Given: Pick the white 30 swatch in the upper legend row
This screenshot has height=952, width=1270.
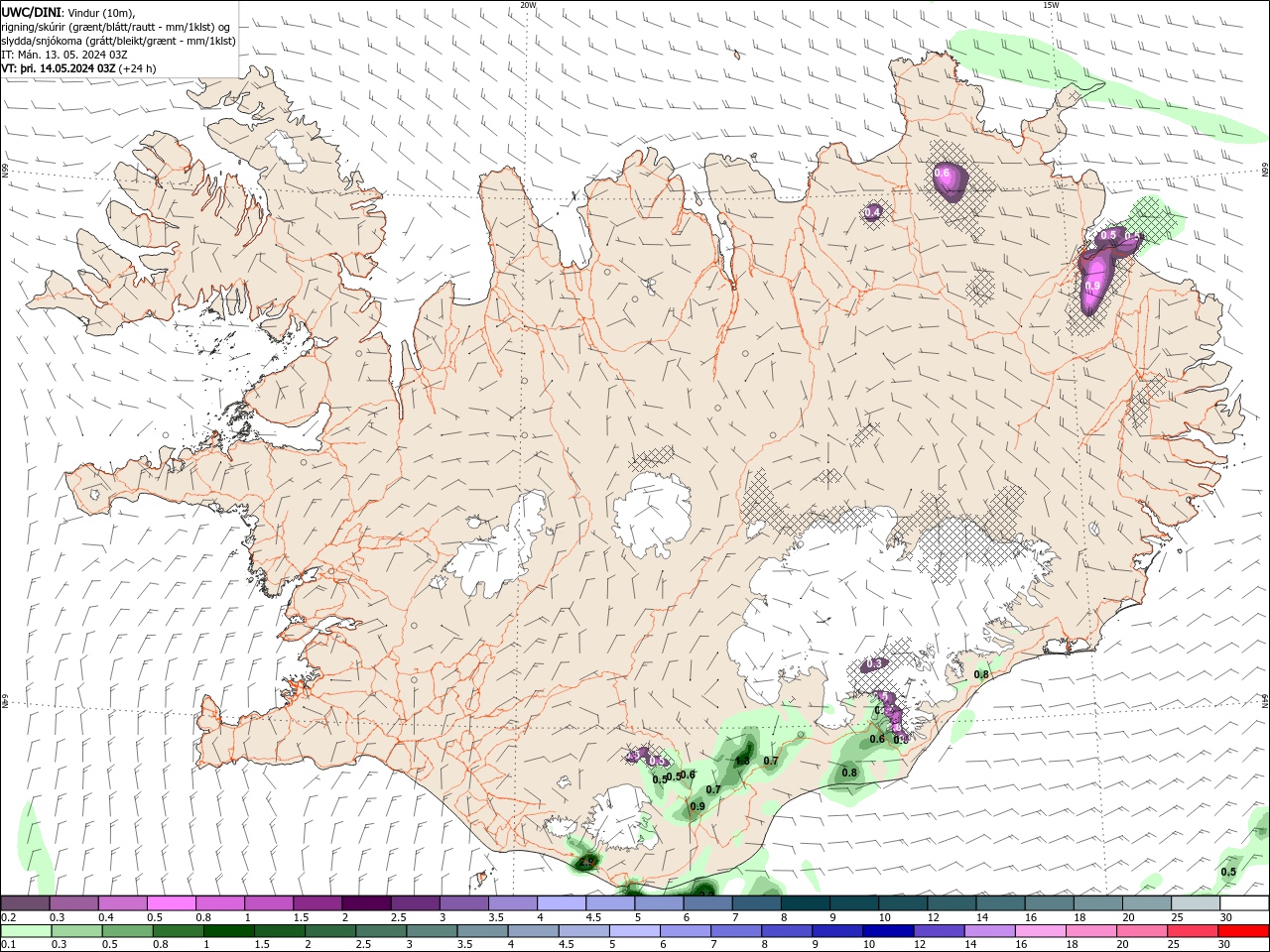Looking at the screenshot, I should 1244,903.
